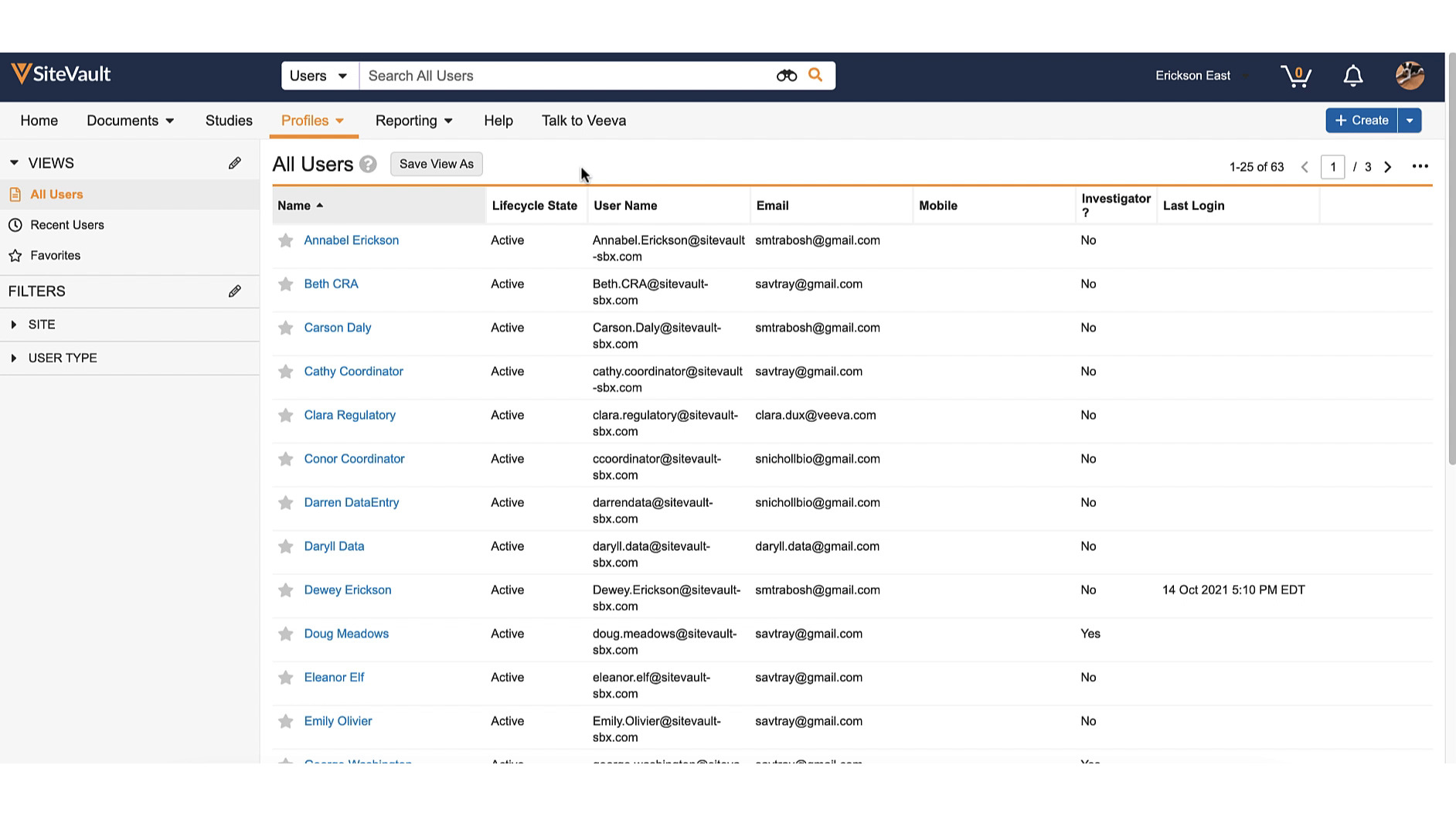Open the shopping cart icon
The width and height of the screenshot is (1456, 816).
point(1296,76)
